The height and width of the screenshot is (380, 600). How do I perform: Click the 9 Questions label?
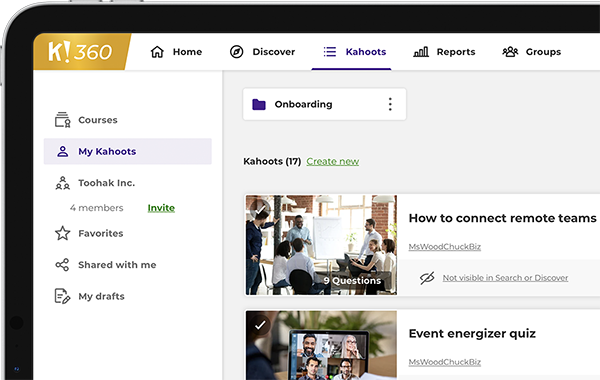click(352, 281)
